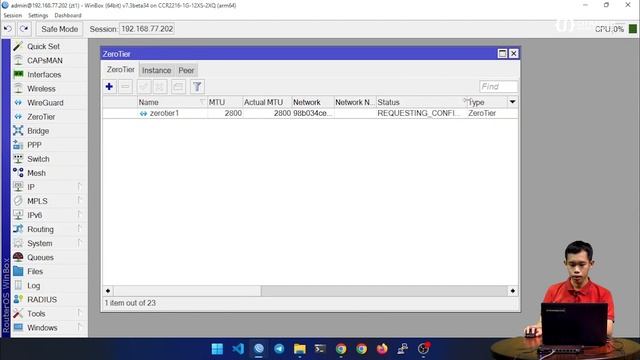Expand the System submenu

click(80, 243)
